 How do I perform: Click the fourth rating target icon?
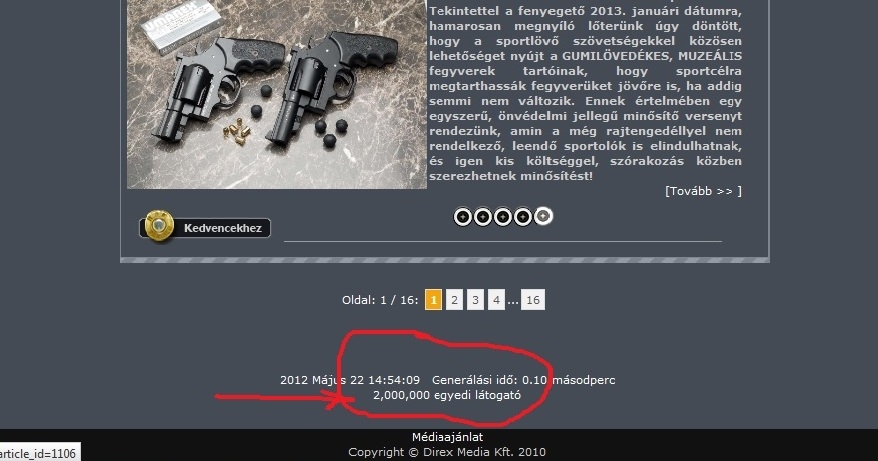pos(523,216)
